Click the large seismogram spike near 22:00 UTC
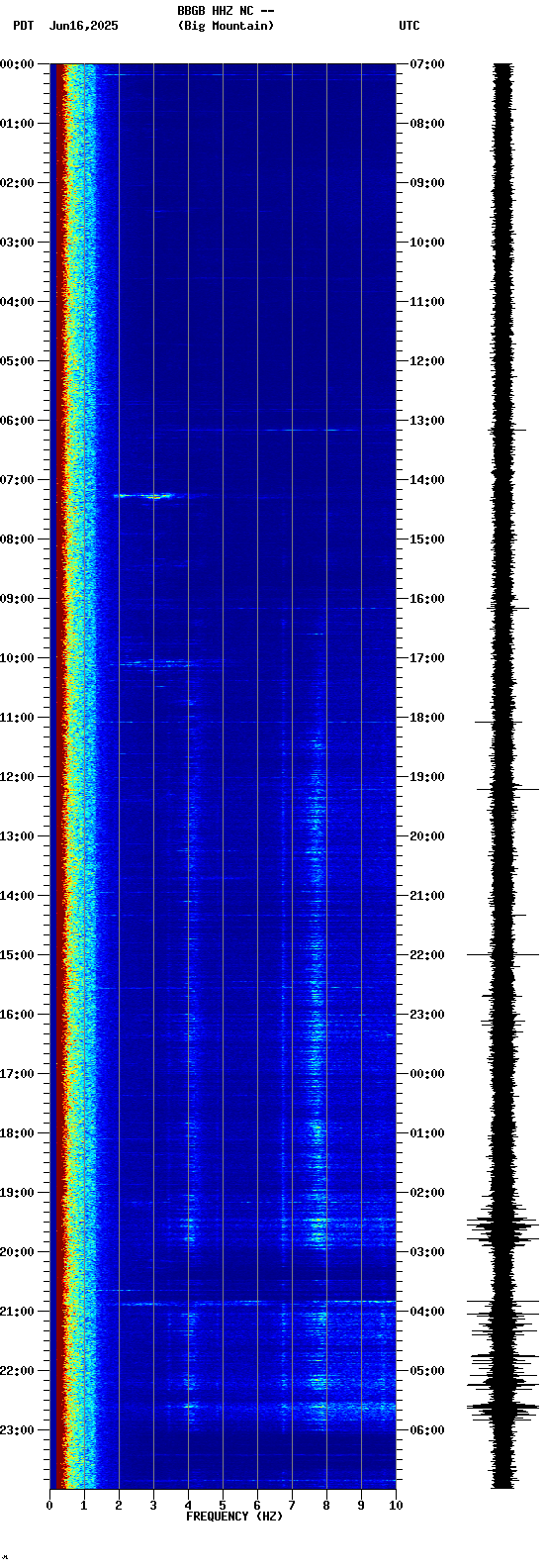Viewport: 546px width, 1568px height. click(503, 954)
